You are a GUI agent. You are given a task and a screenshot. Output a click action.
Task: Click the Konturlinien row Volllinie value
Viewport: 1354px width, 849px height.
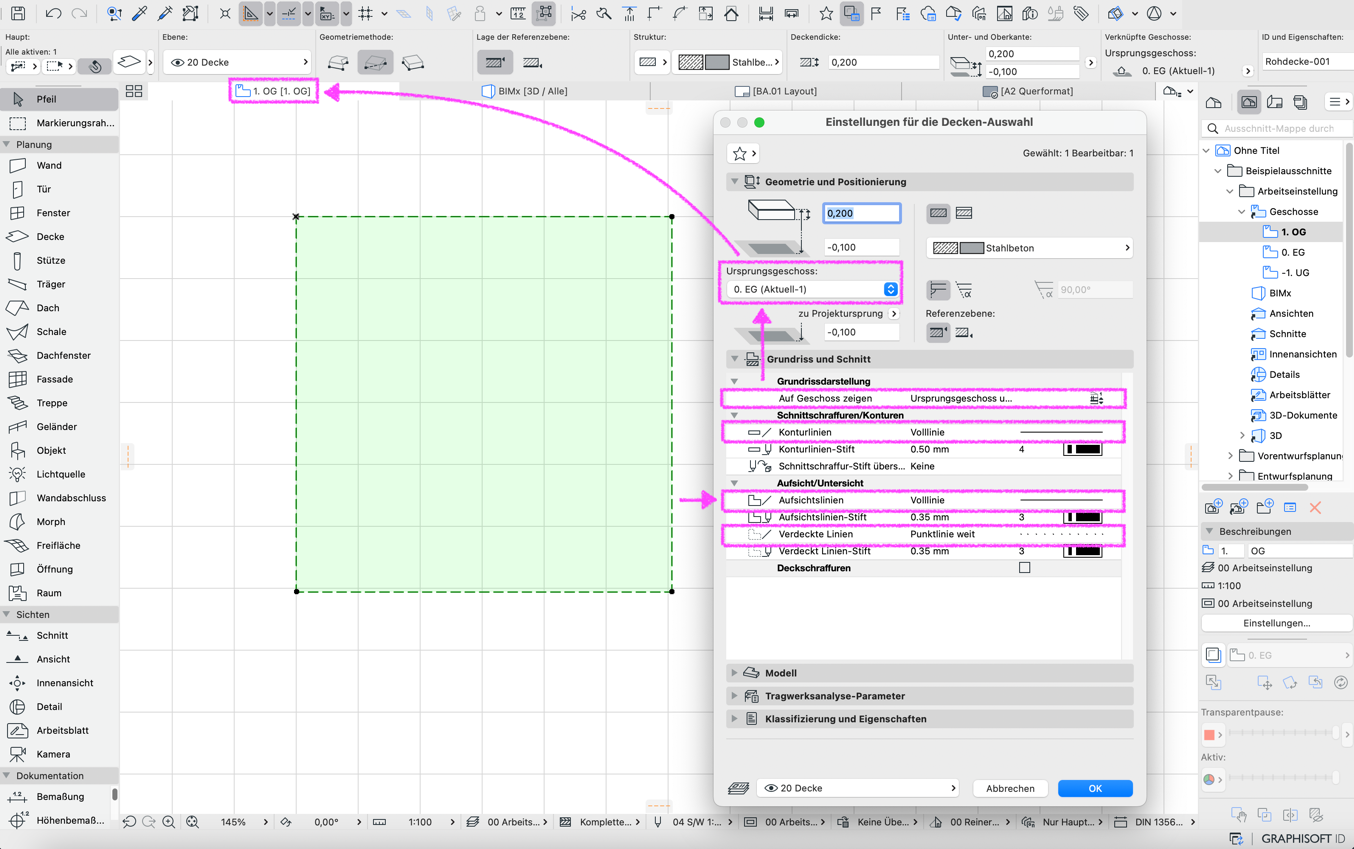pos(927,432)
